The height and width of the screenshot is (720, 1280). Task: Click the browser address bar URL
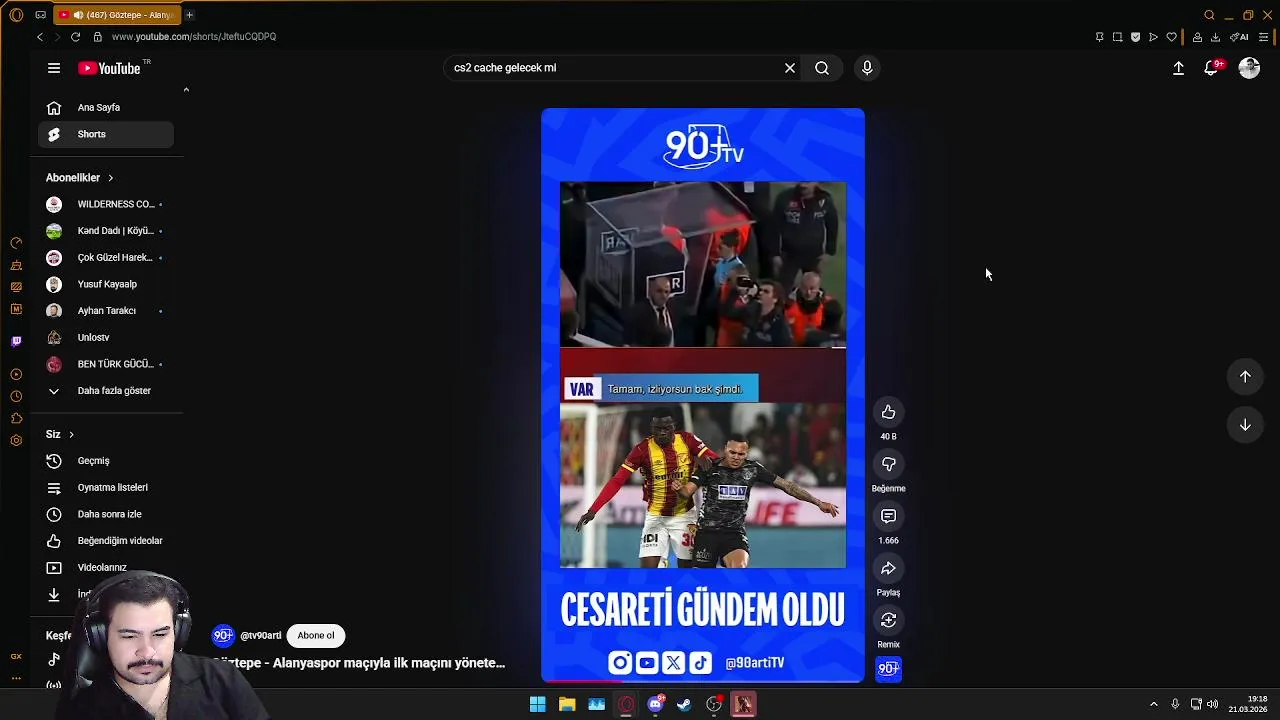pos(194,37)
